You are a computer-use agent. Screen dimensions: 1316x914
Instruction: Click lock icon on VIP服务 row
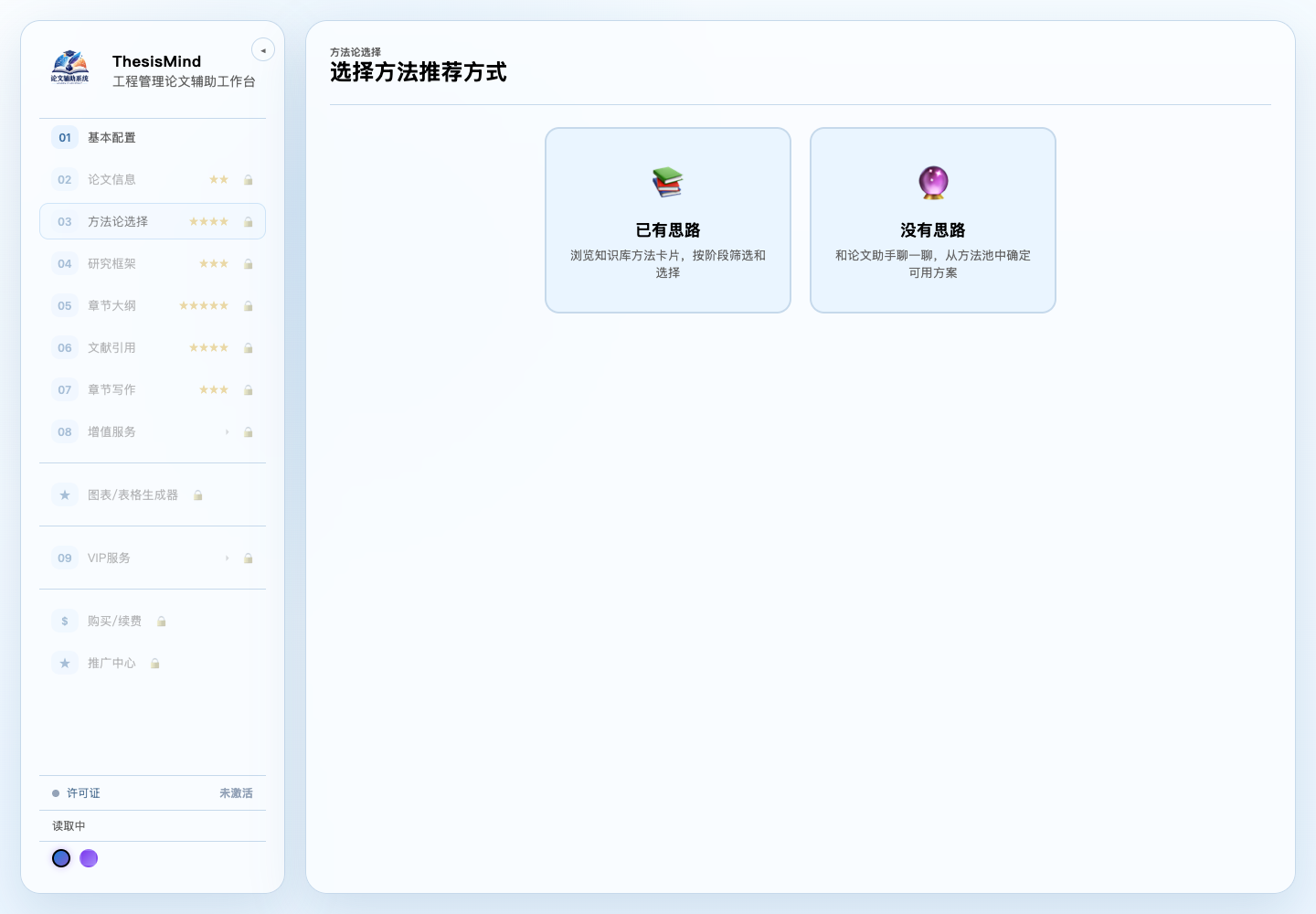(248, 558)
